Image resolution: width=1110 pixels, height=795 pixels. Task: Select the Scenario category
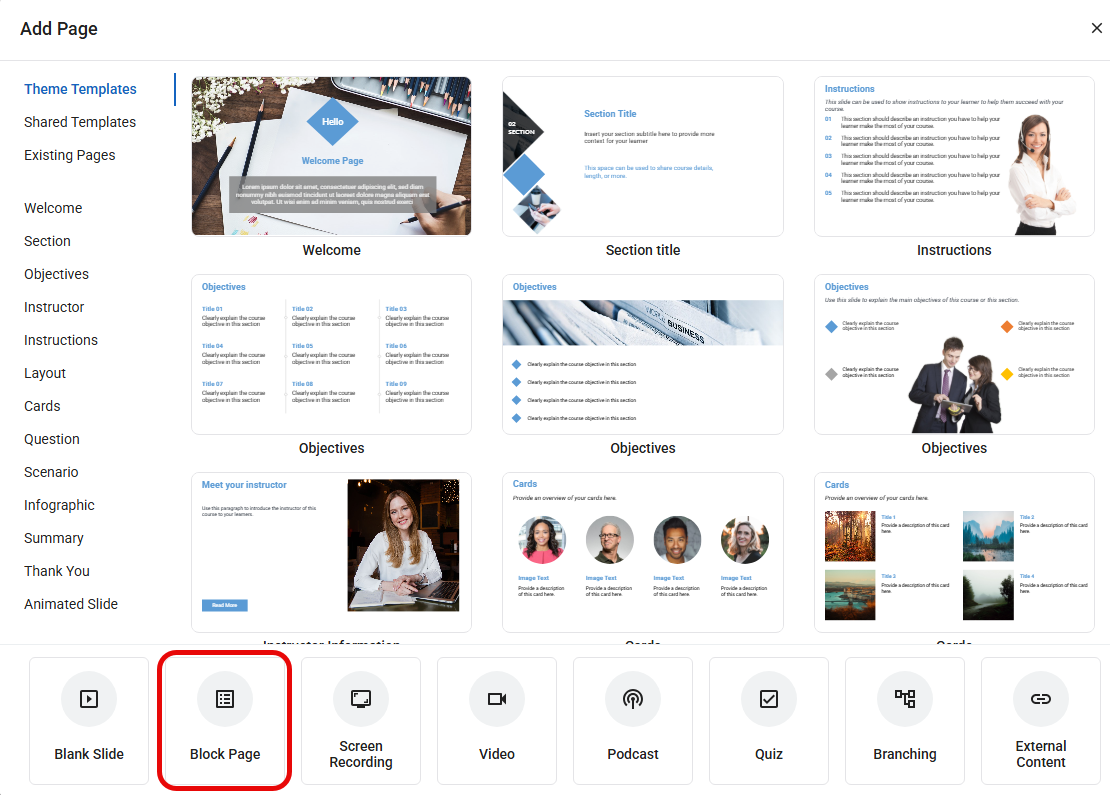[x=51, y=472]
